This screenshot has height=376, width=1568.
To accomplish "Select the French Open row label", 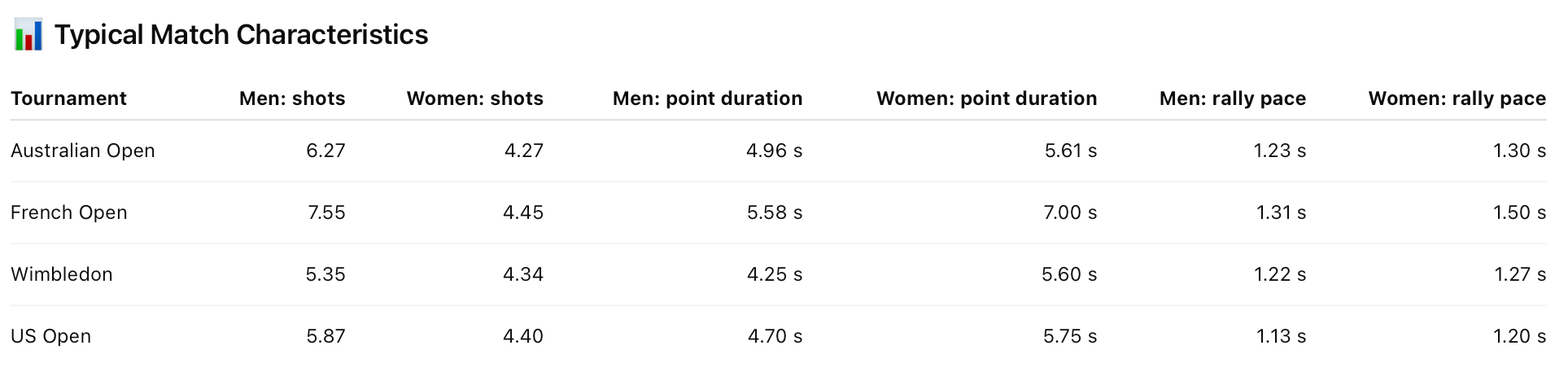I will [69, 212].
